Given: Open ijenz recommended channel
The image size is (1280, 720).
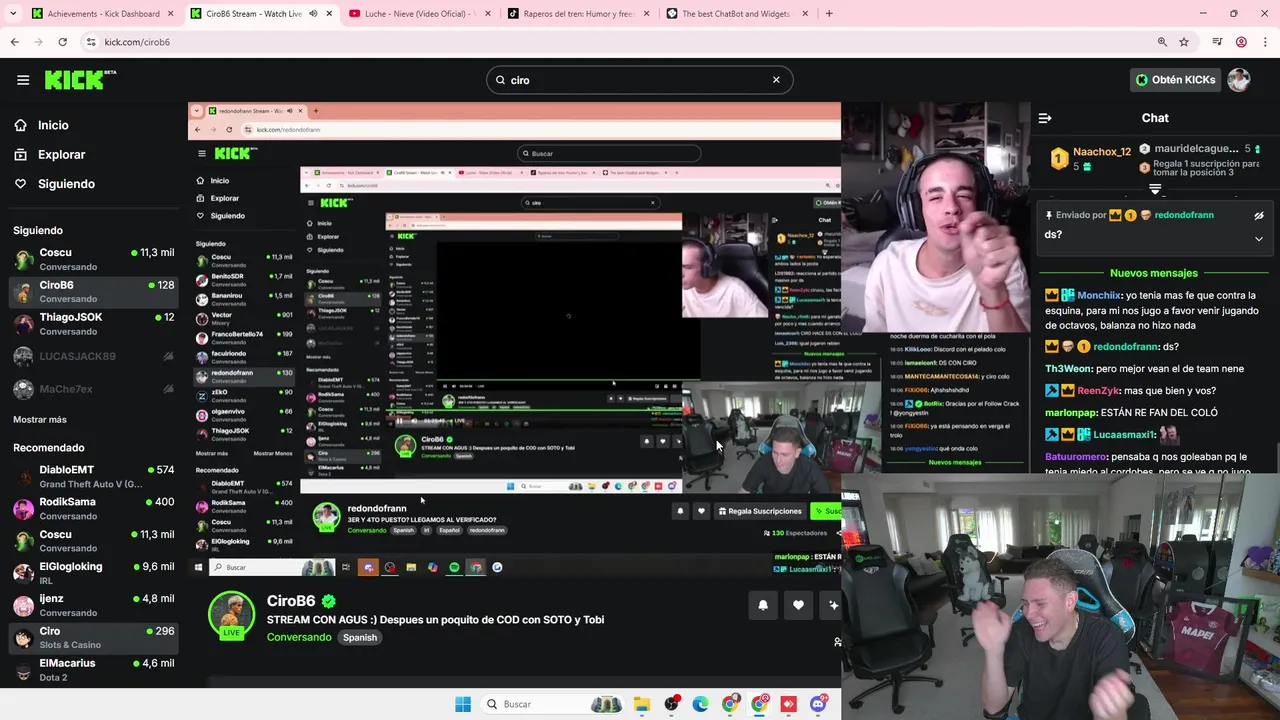Looking at the screenshot, I should click(94, 605).
